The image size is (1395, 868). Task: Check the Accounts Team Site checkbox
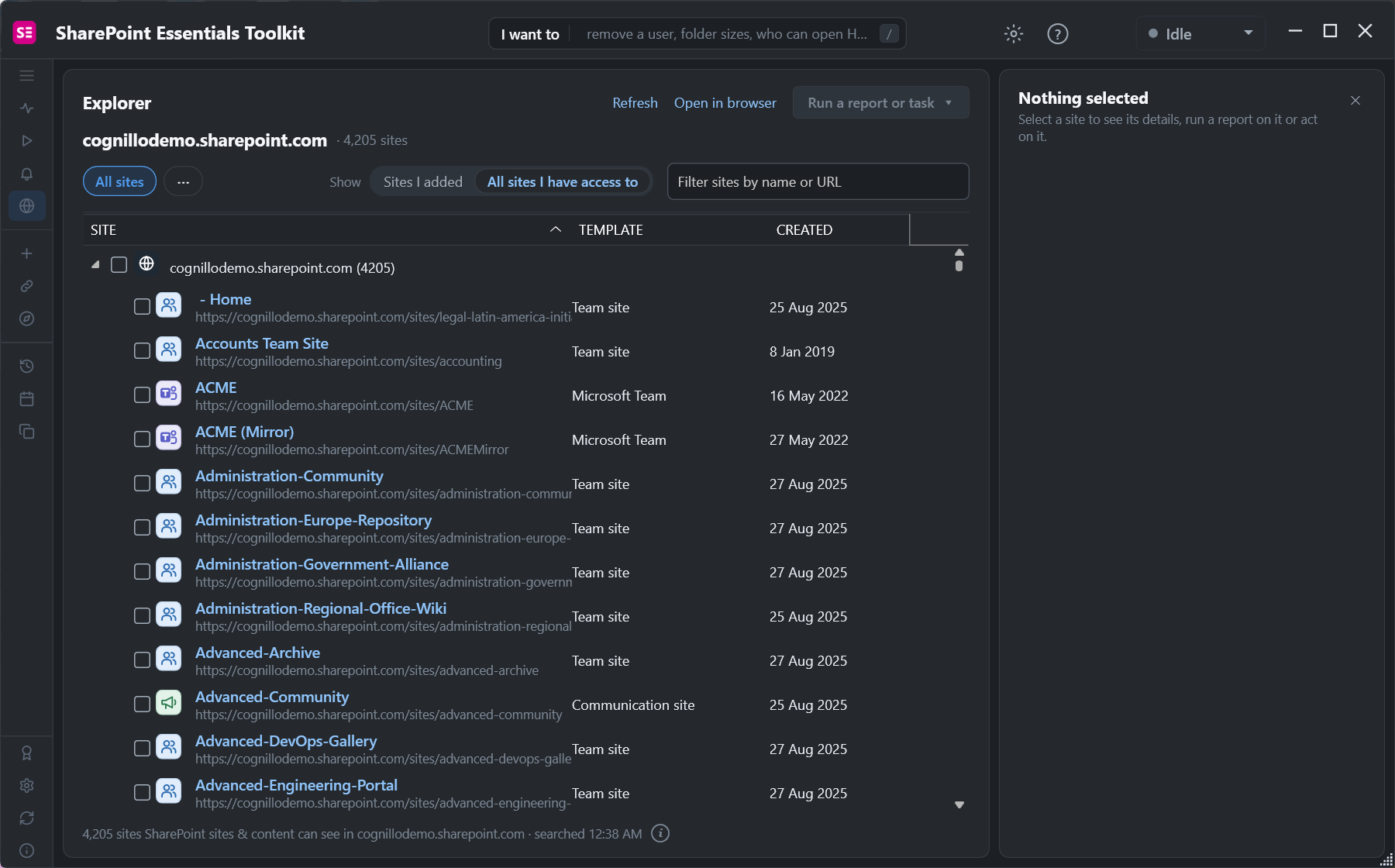(x=142, y=351)
